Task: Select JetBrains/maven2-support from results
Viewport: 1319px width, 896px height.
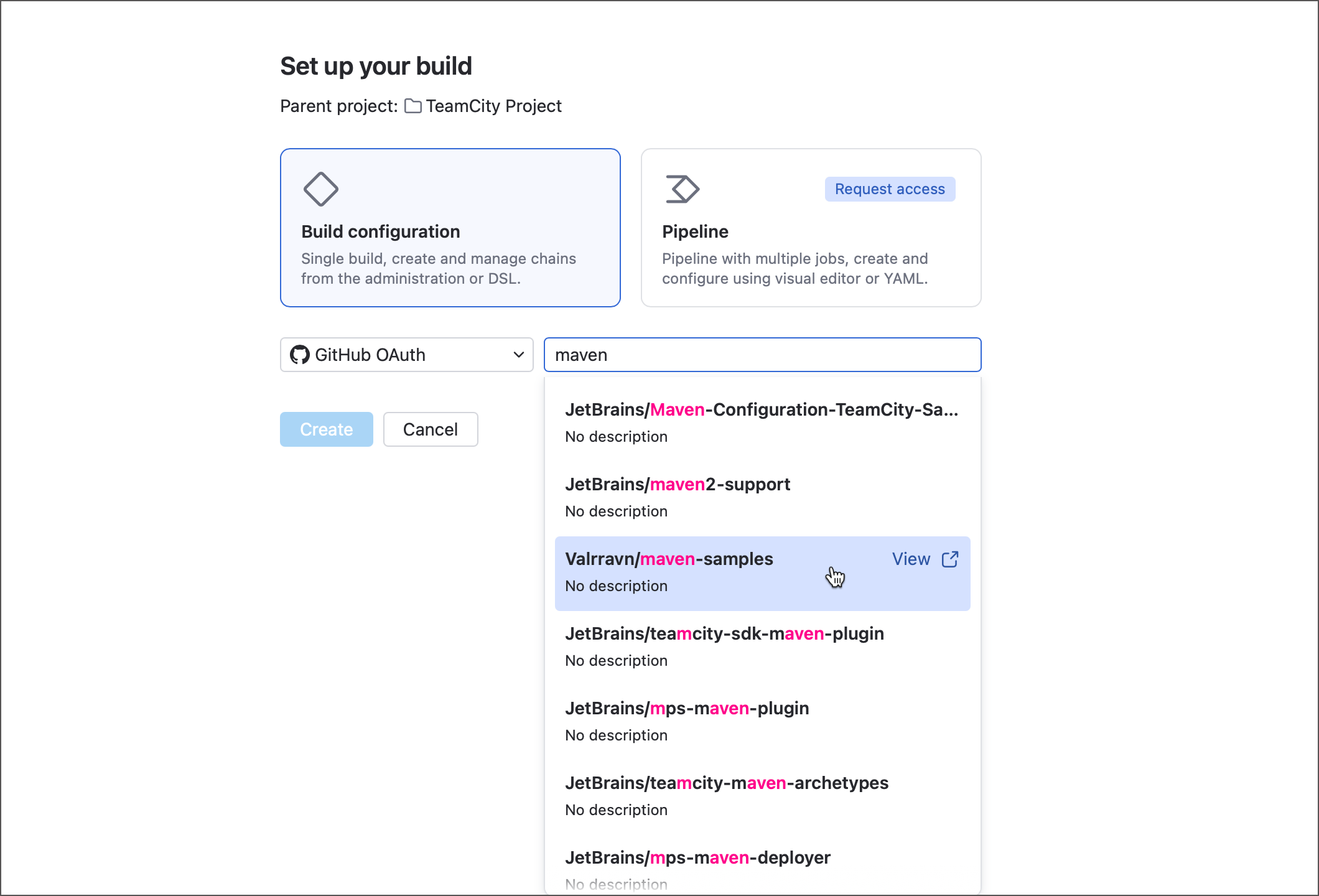Action: pyautogui.click(x=678, y=485)
